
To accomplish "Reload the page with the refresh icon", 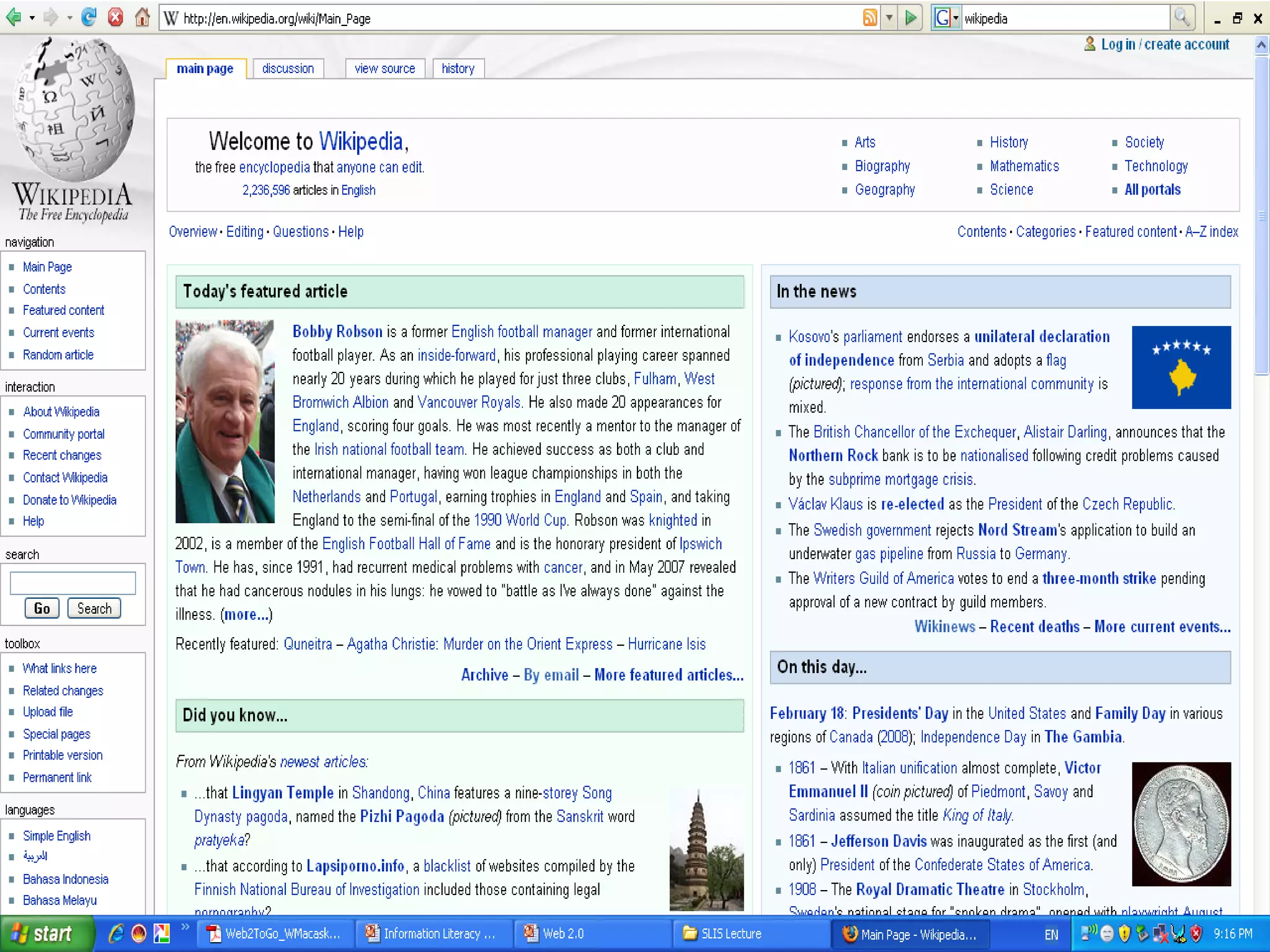I will (x=89, y=17).
